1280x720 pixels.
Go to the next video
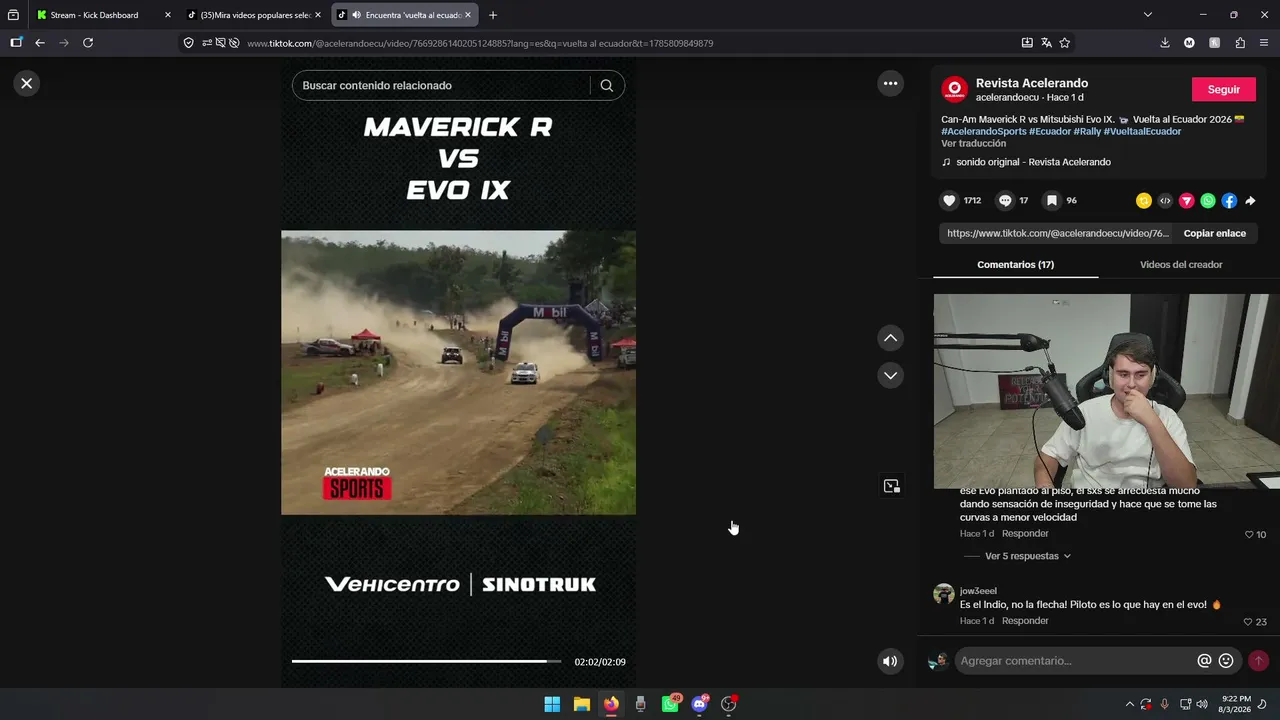pos(890,375)
